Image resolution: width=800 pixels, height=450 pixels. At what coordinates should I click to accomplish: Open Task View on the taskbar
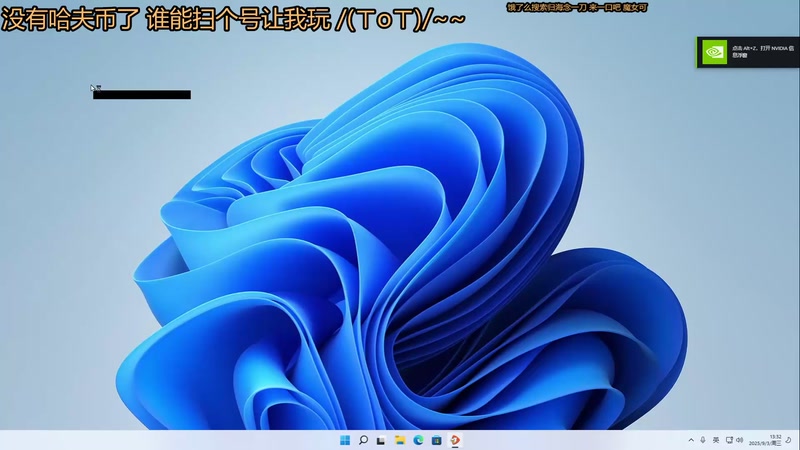381,440
